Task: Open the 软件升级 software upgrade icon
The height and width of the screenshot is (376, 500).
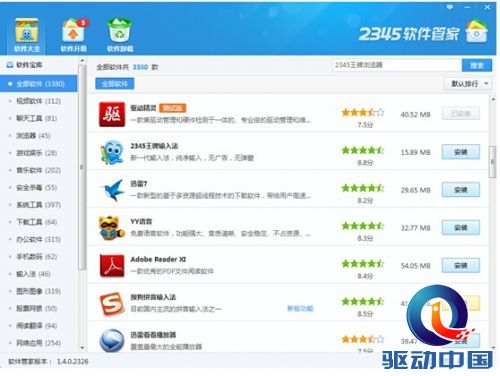Action: coord(74,30)
